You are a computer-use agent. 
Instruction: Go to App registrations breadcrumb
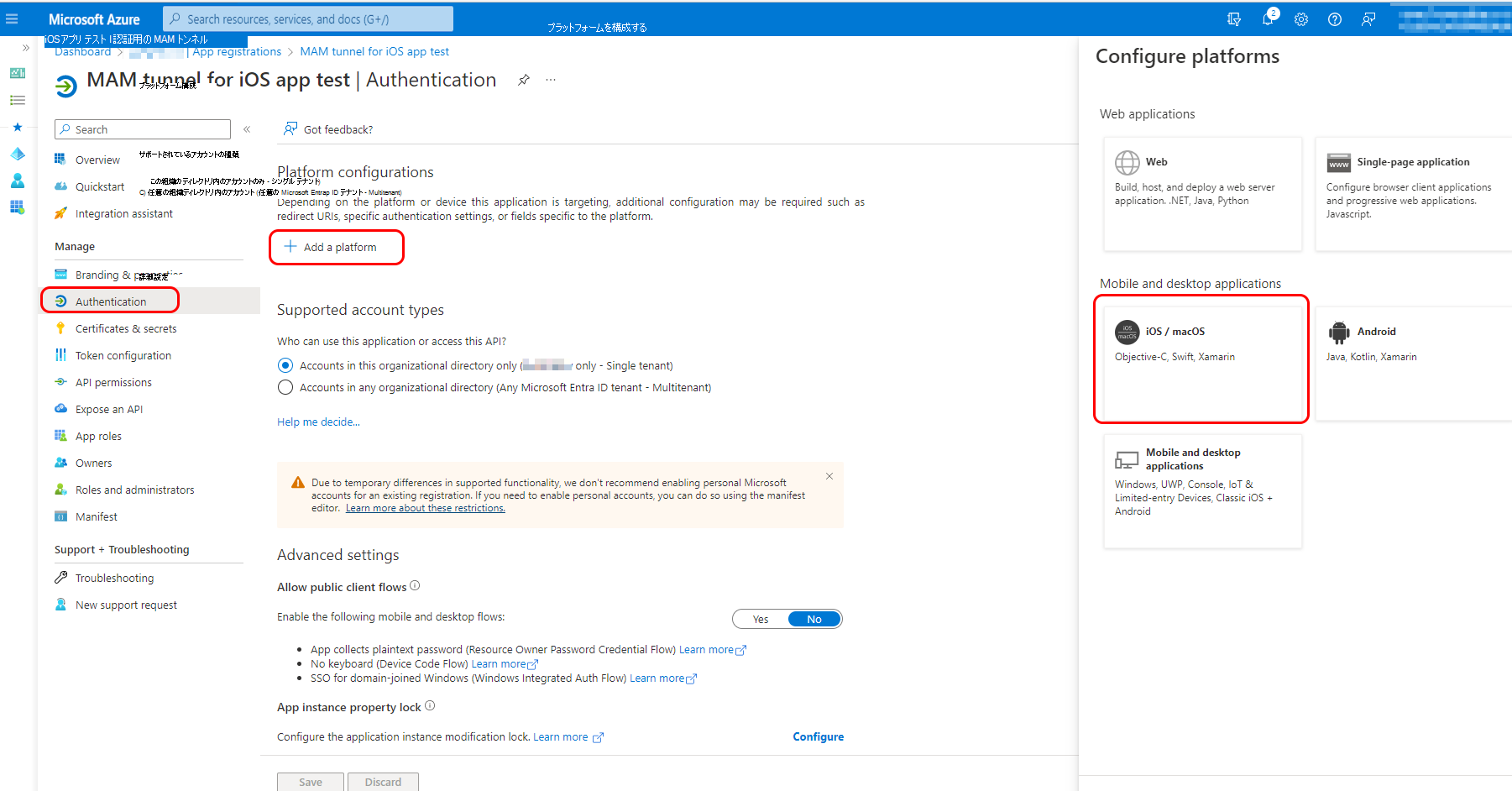(237, 52)
